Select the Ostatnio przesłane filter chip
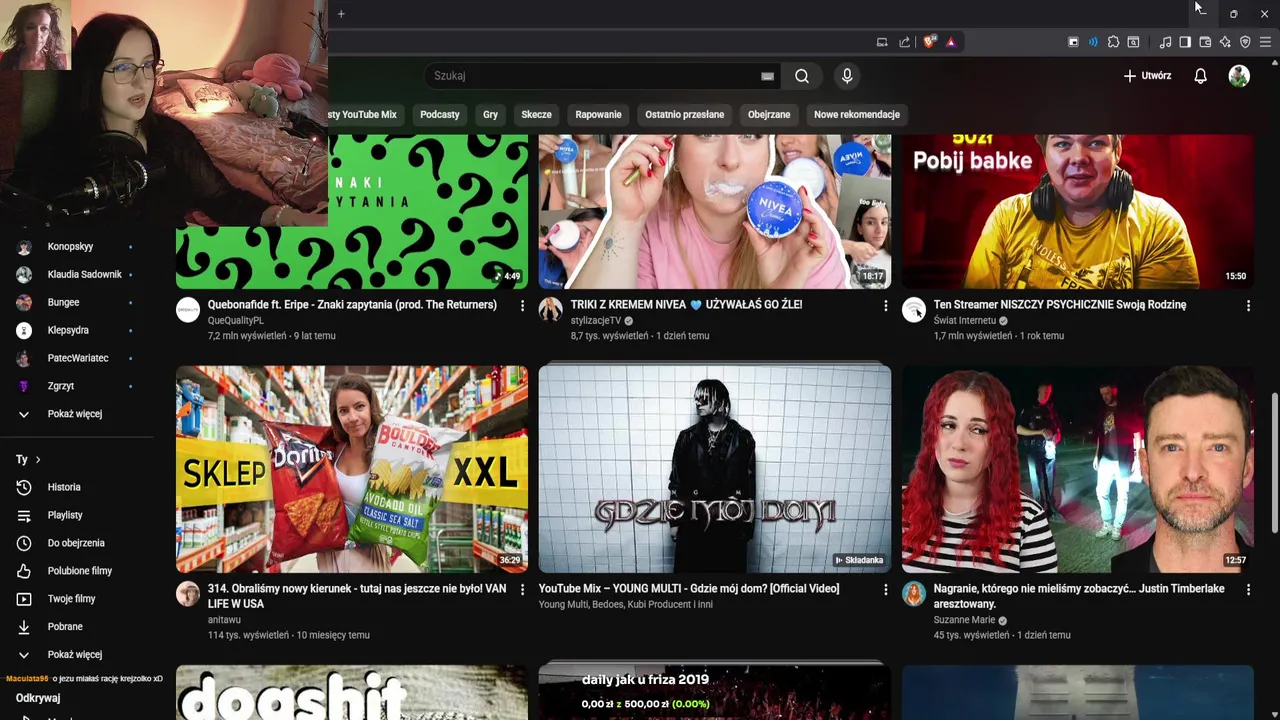The width and height of the screenshot is (1280, 720). point(684,114)
